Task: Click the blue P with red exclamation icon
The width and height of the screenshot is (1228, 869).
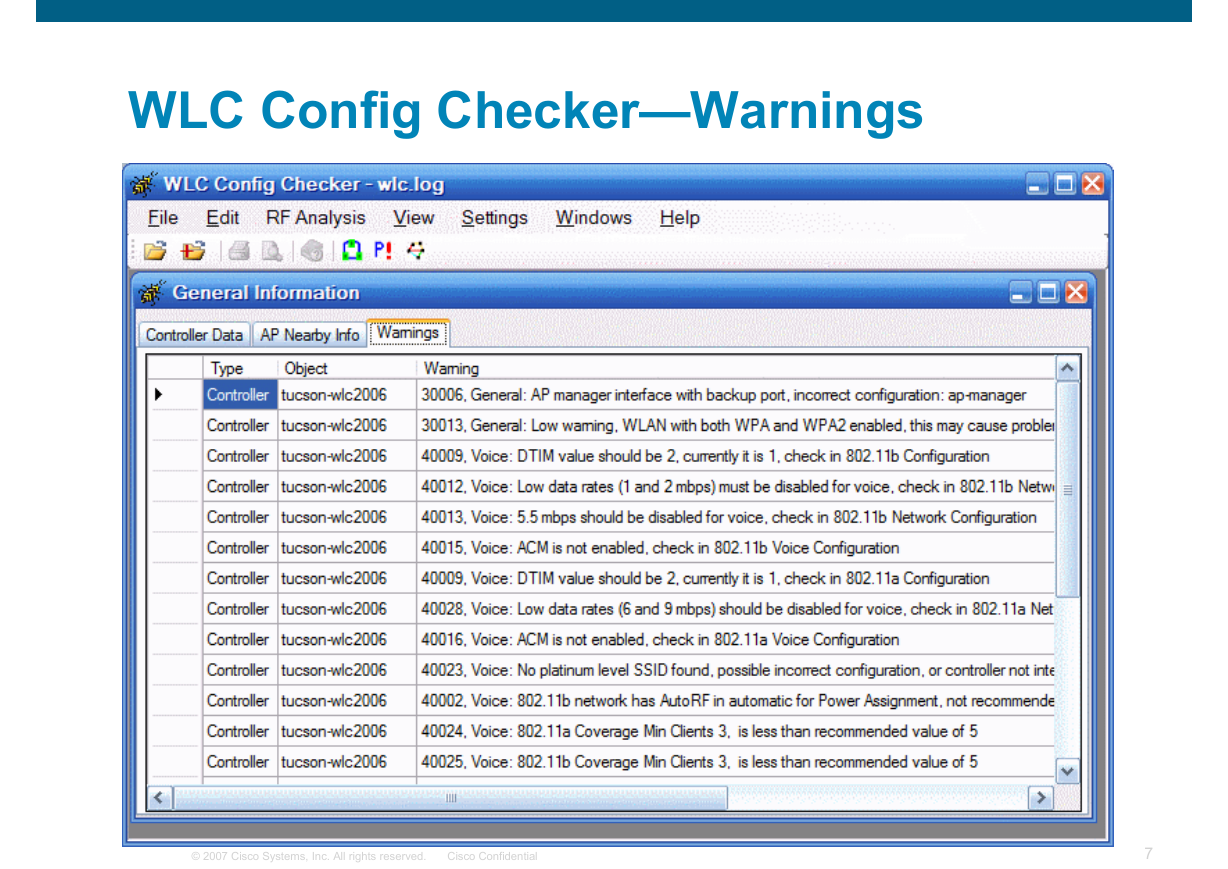Action: [383, 251]
